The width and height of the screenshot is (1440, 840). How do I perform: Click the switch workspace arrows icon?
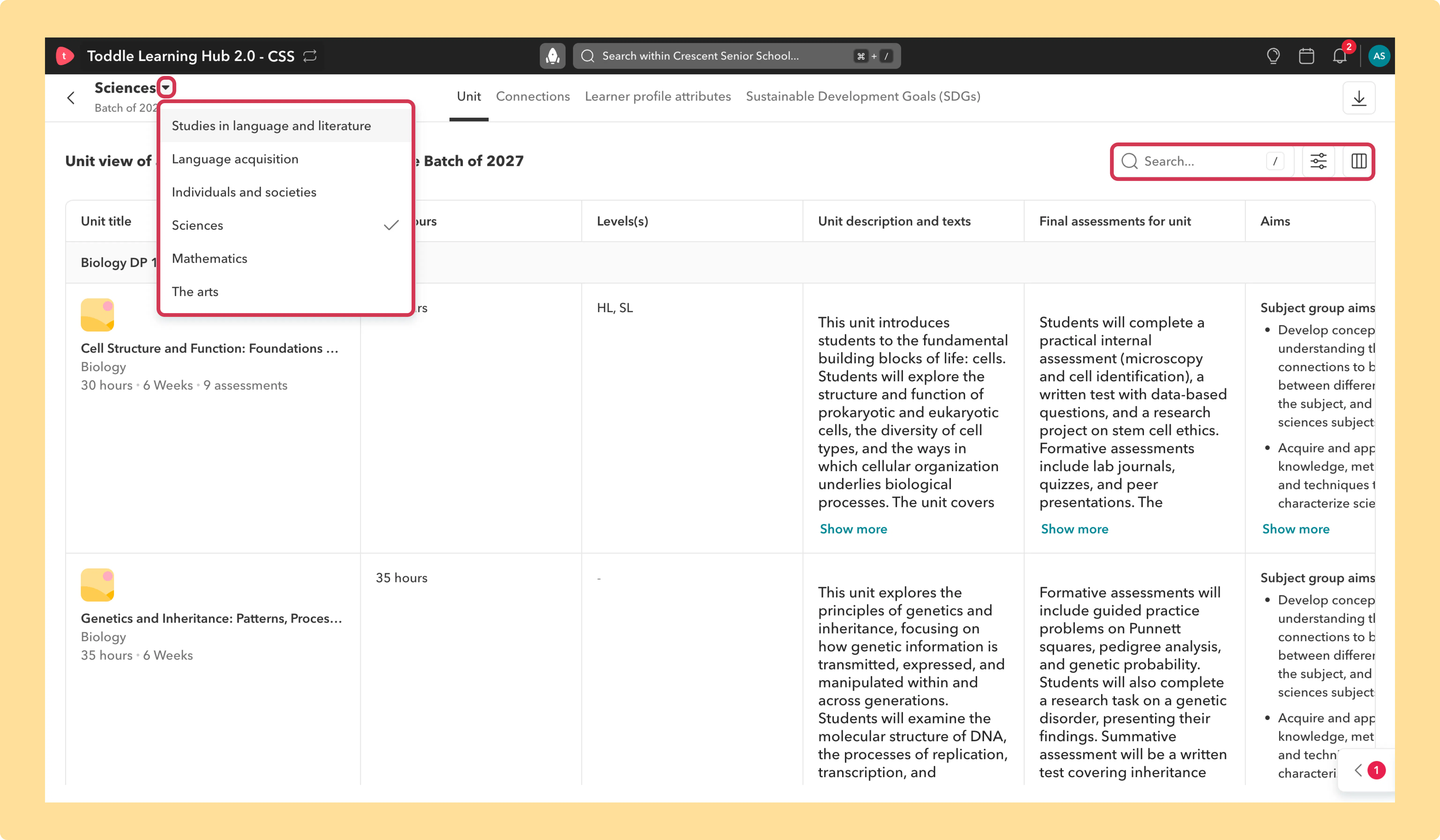(310, 56)
